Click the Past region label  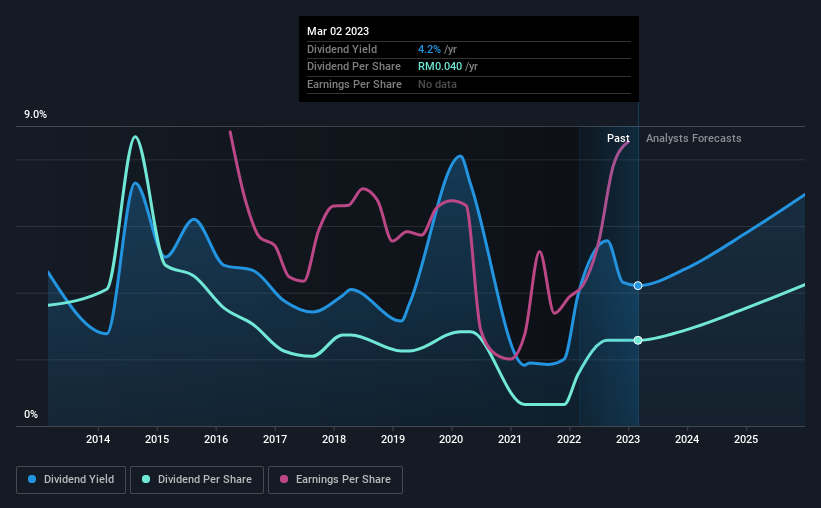pyautogui.click(x=618, y=138)
